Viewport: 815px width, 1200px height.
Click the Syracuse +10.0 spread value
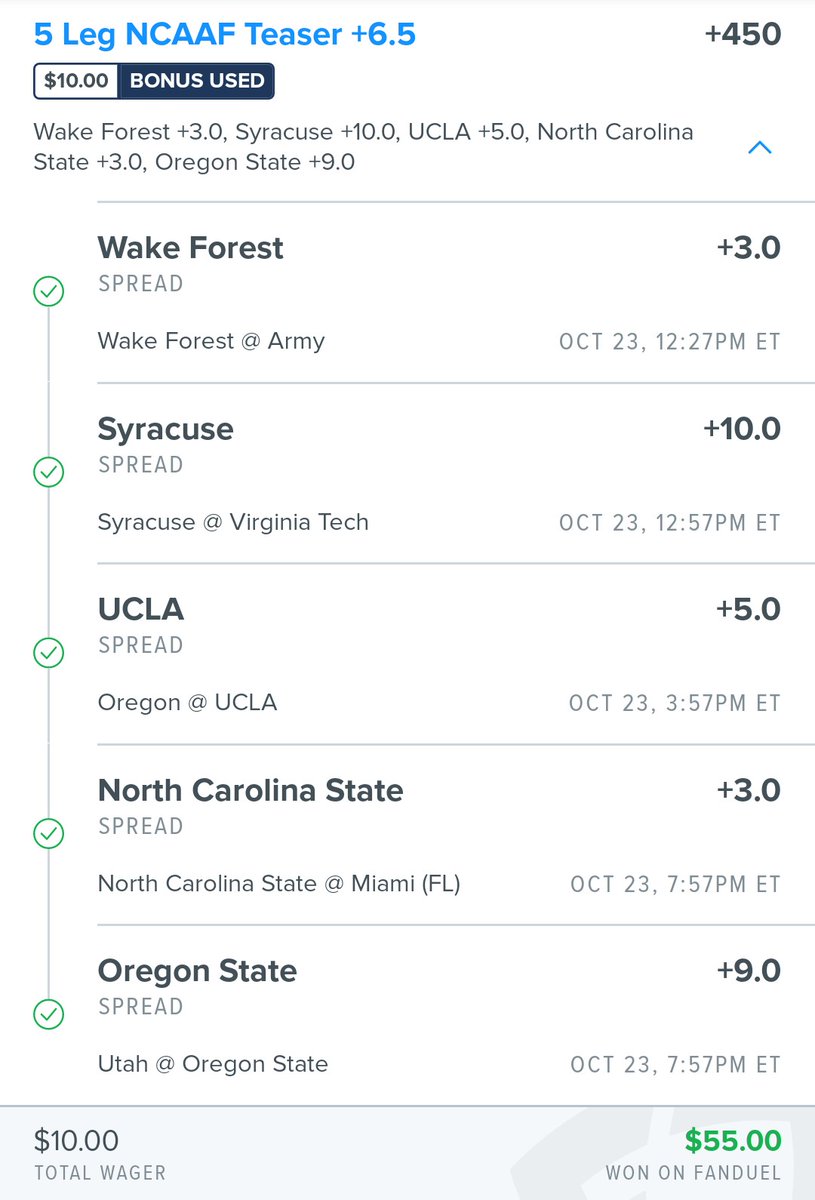tap(742, 429)
